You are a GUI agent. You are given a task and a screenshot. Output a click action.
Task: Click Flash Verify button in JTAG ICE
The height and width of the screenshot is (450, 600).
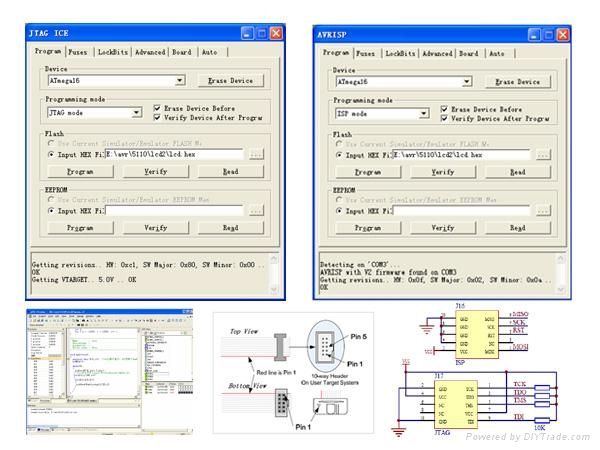[x=156, y=171]
